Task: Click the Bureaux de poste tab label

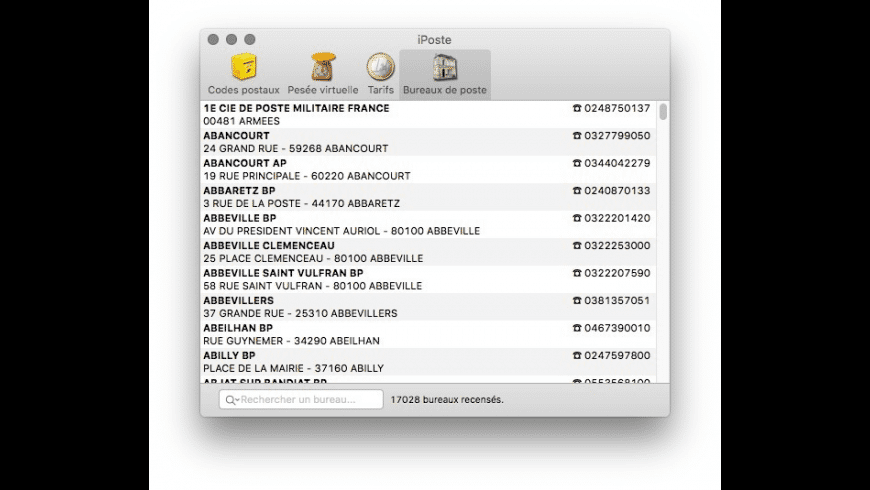Action: 445,90
